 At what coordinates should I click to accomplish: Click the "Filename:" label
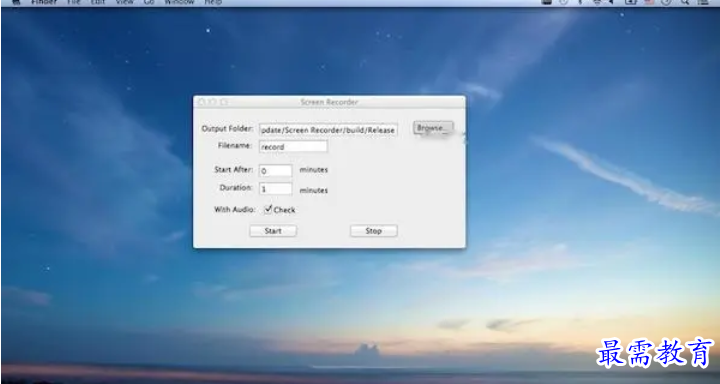pos(236,146)
